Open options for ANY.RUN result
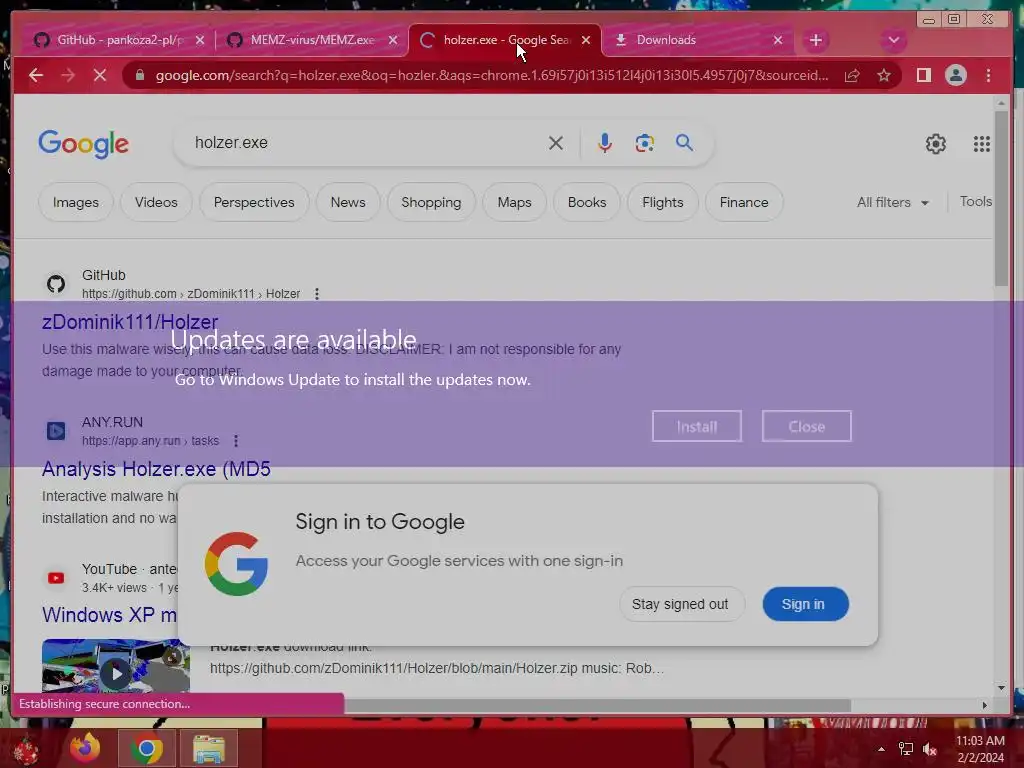This screenshot has width=1024, height=768. point(236,441)
